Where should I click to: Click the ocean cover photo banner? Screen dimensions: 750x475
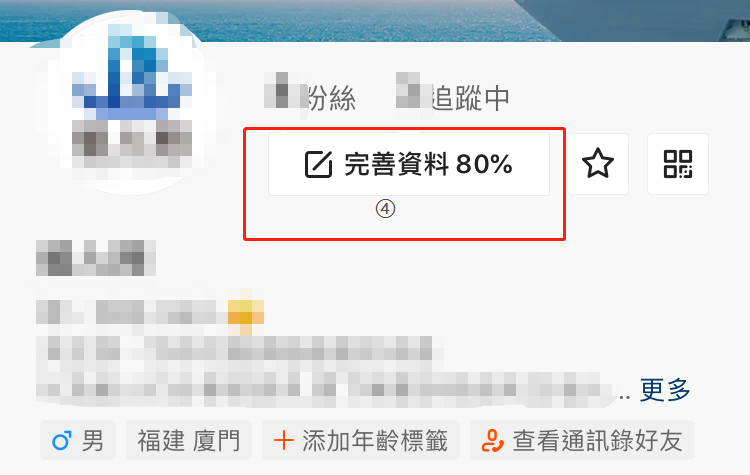(x=375, y=21)
